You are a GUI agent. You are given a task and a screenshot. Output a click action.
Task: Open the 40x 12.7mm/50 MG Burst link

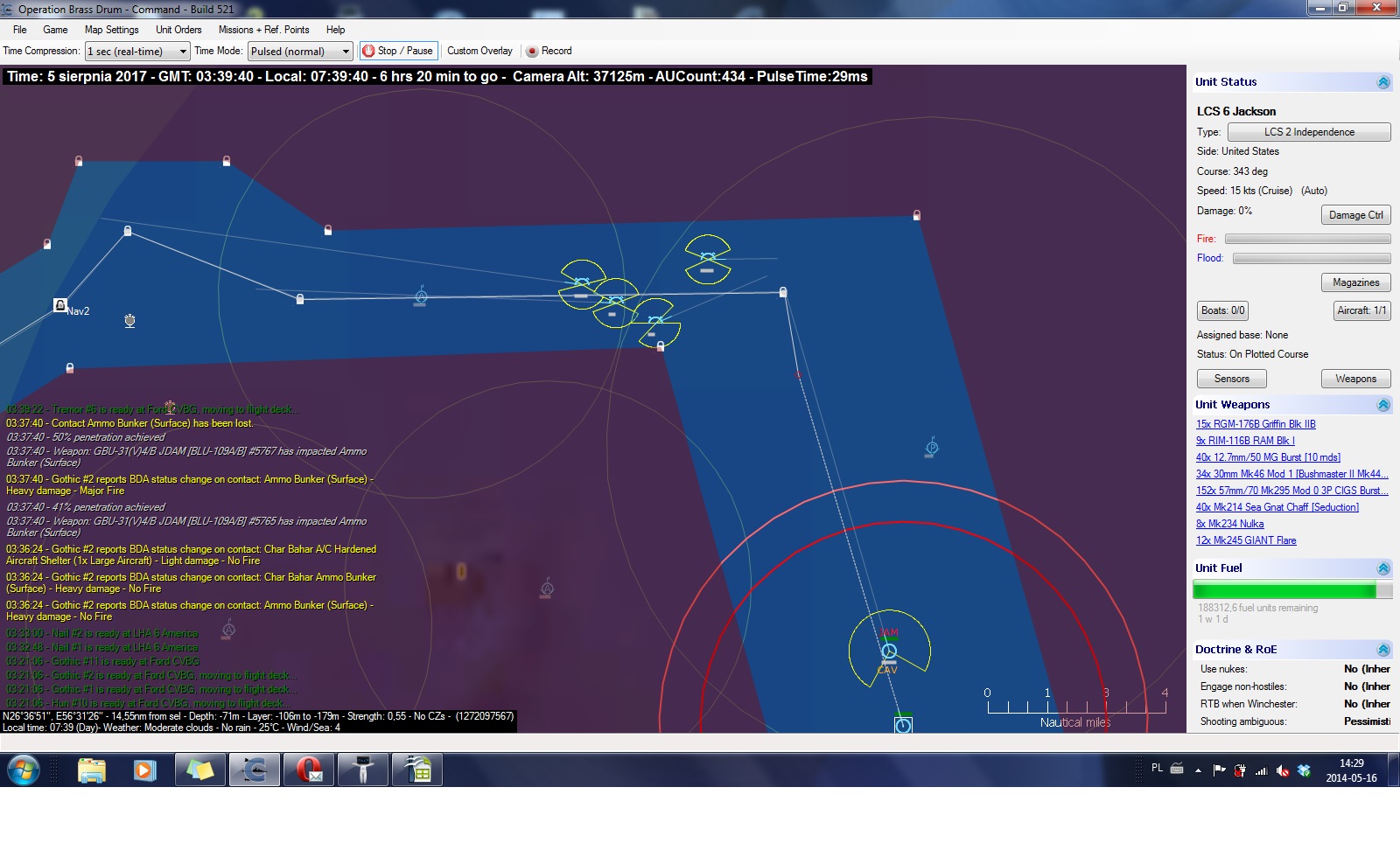[x=1268, y=457]
